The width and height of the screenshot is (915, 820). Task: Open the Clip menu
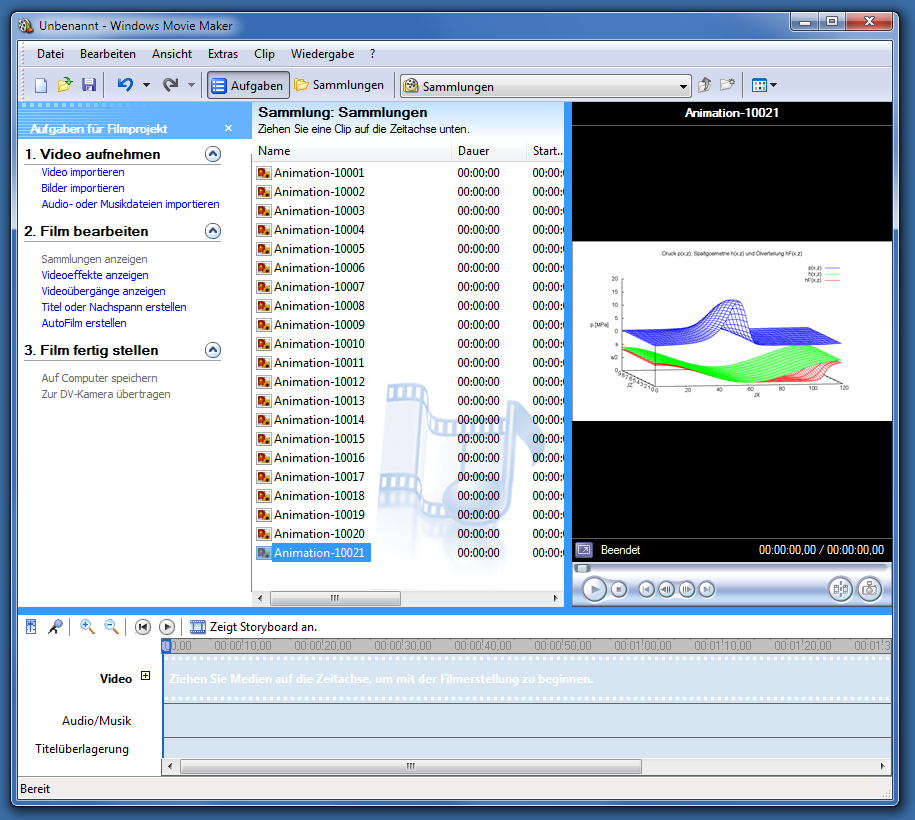[264, 54]
